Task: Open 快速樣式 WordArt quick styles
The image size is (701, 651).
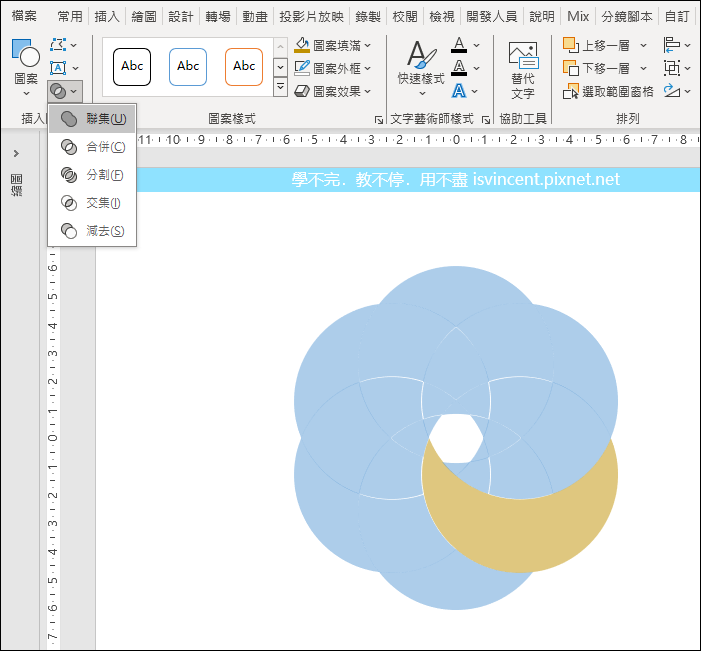Action: point(421,68)
